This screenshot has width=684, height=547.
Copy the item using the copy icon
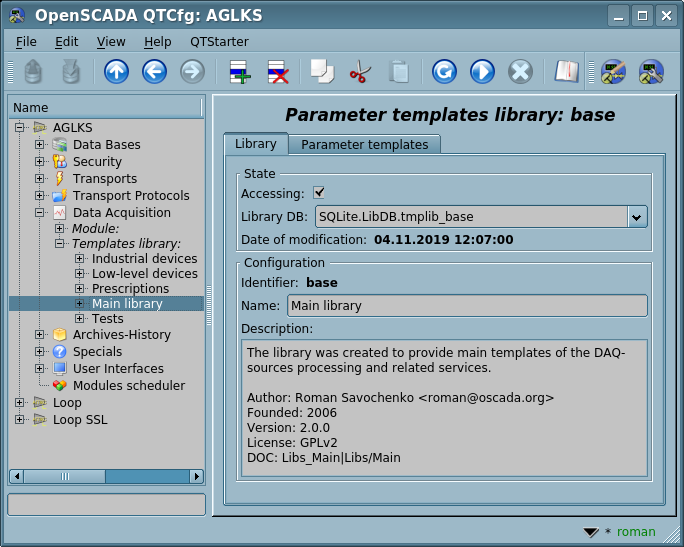(322, 72)
